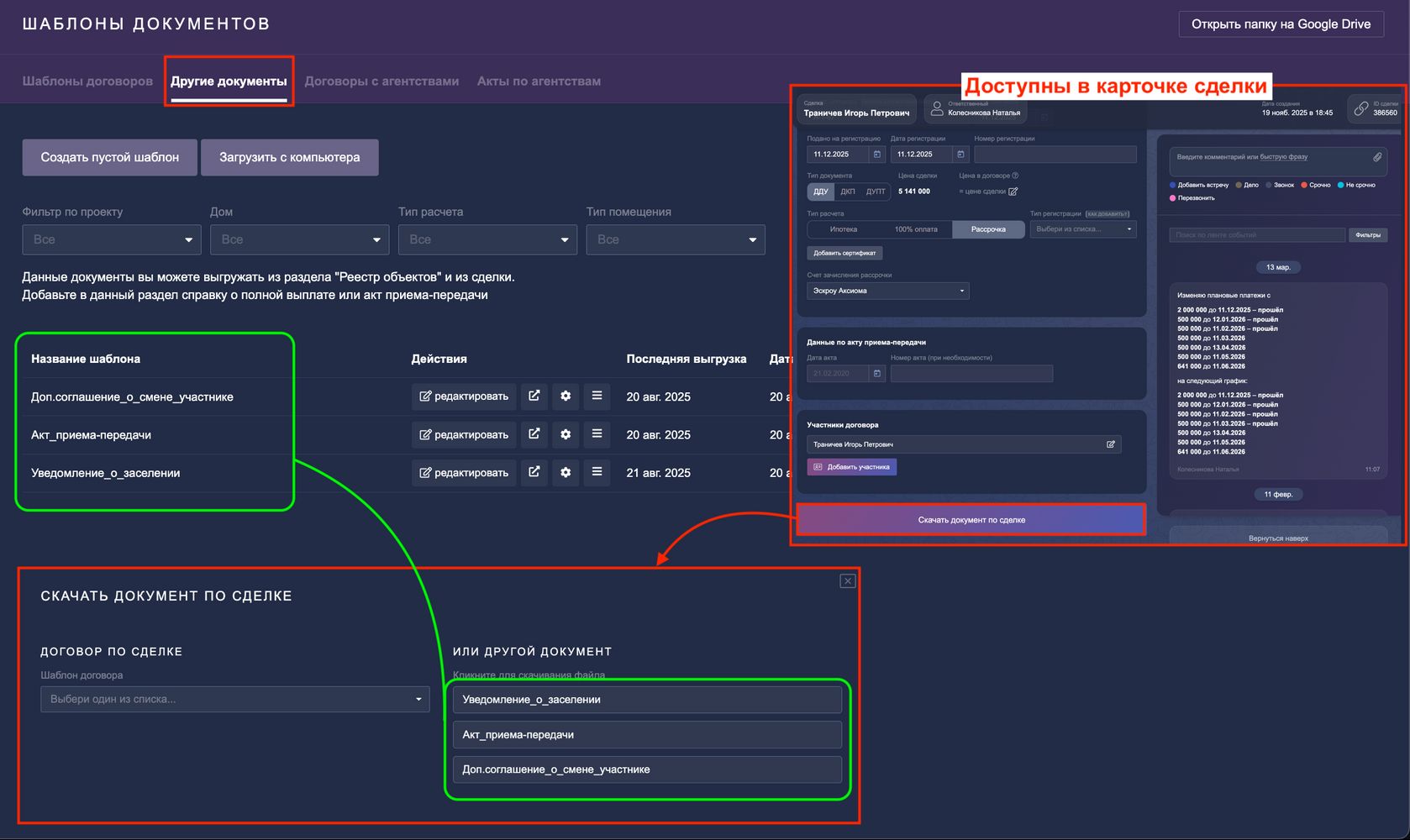
Task: Open list menu icon for Уведомление_о_заселении row
Action: click(x=597, y=472)
